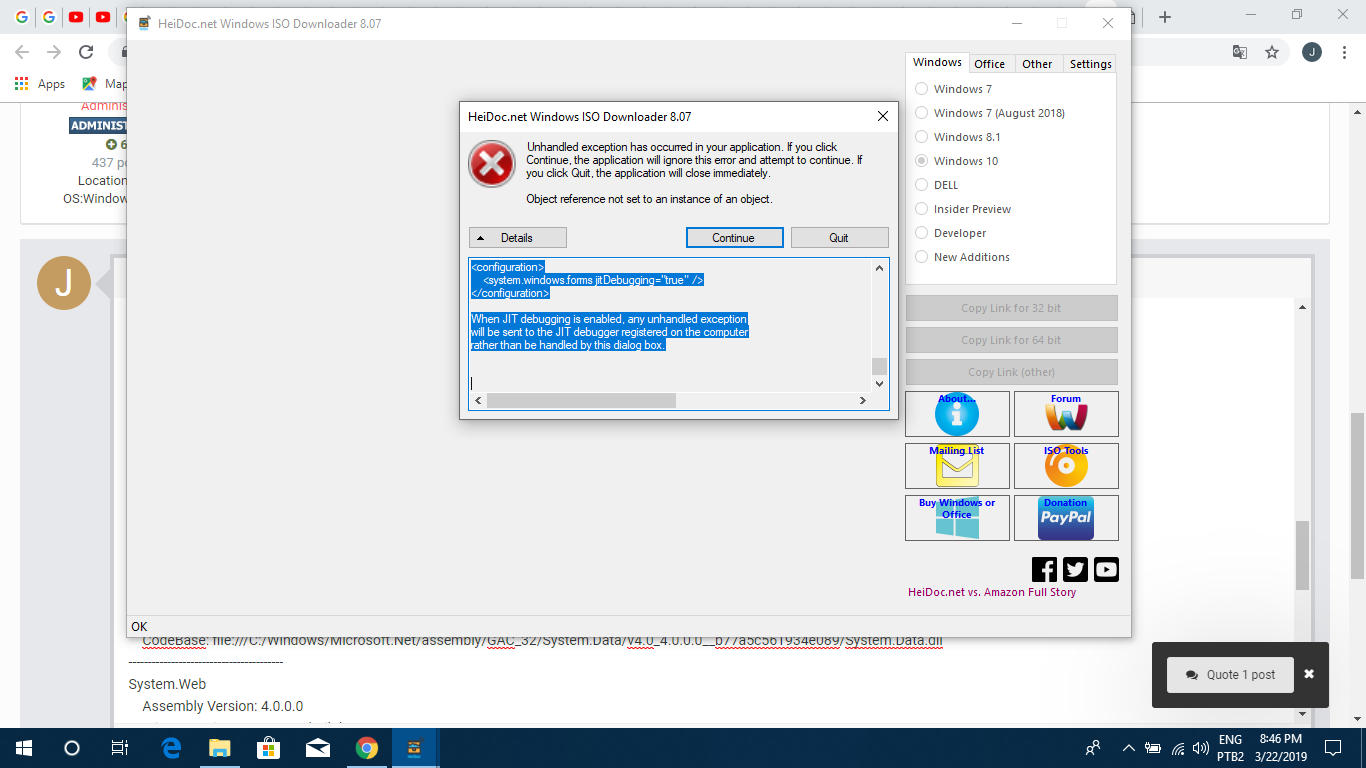This screenshot has height=768, width=1366.
Task: Open the Mailing List envelope button
Action: coord(957,466)
